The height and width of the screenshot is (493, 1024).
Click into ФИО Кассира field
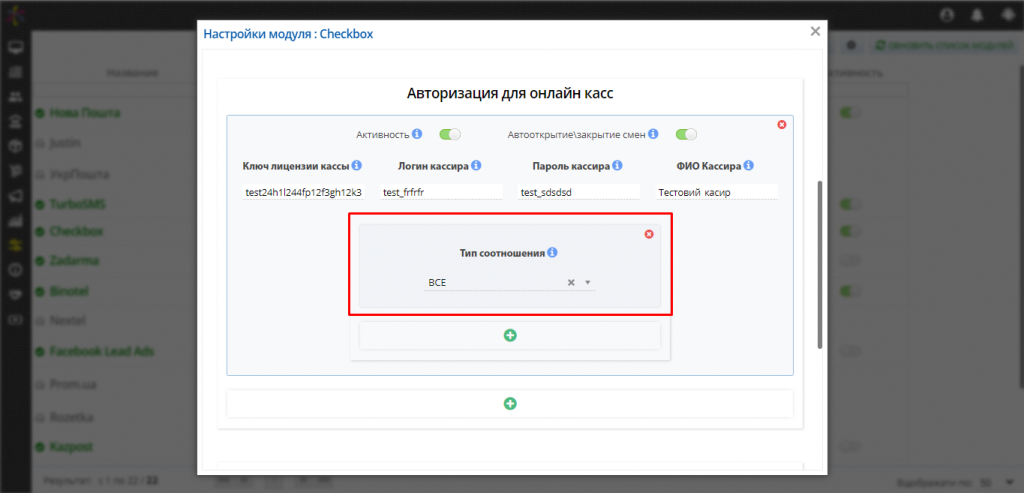tap(716, 192)
